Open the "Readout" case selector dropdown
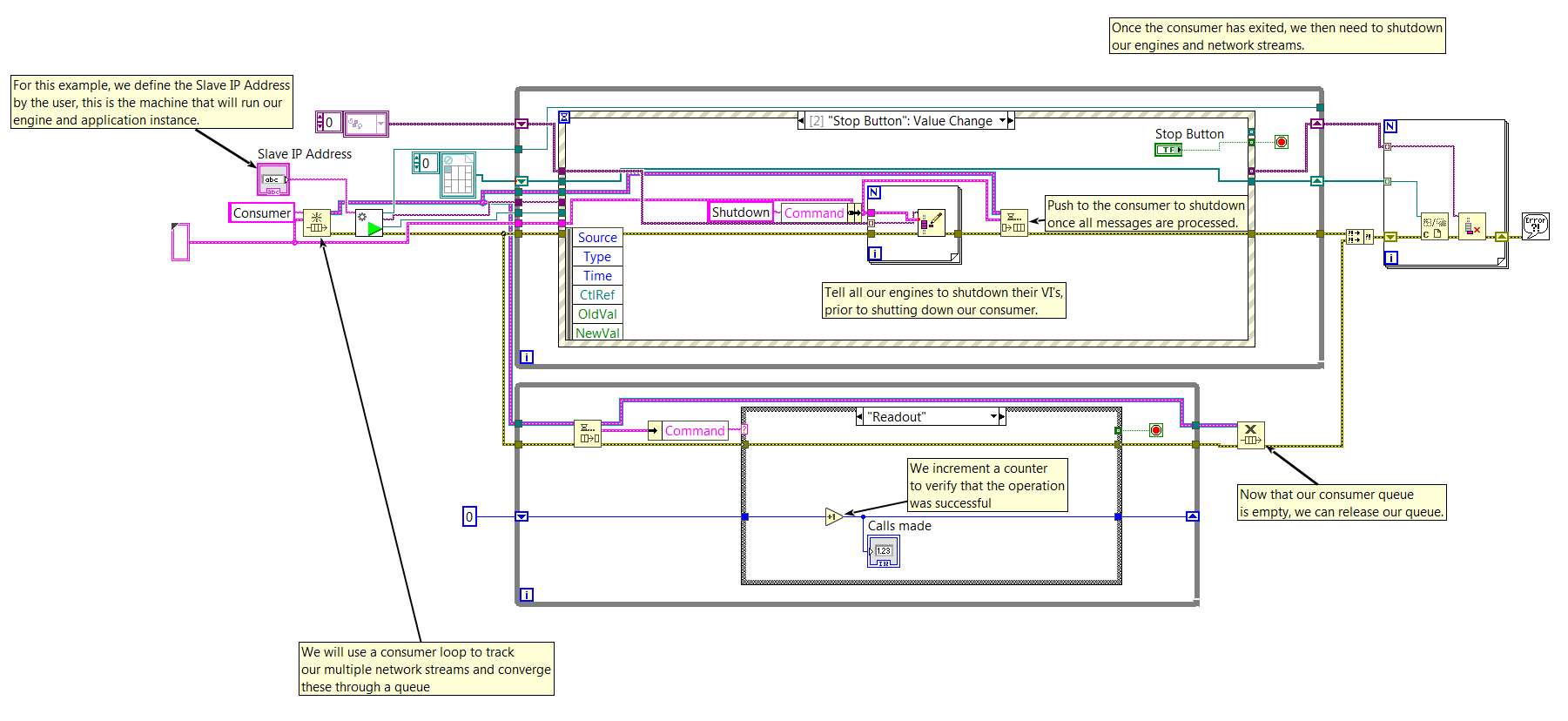The height and width of the screenshot is (721, 1568). coord(993,417)
